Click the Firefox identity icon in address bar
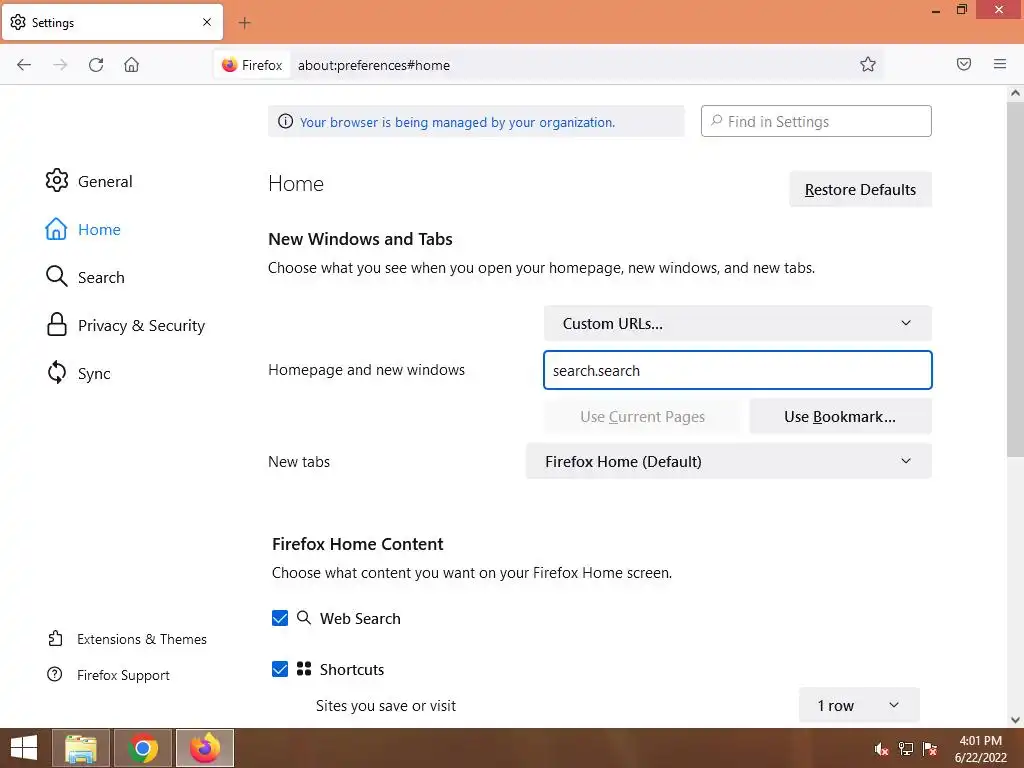 [x=229, y=65]
